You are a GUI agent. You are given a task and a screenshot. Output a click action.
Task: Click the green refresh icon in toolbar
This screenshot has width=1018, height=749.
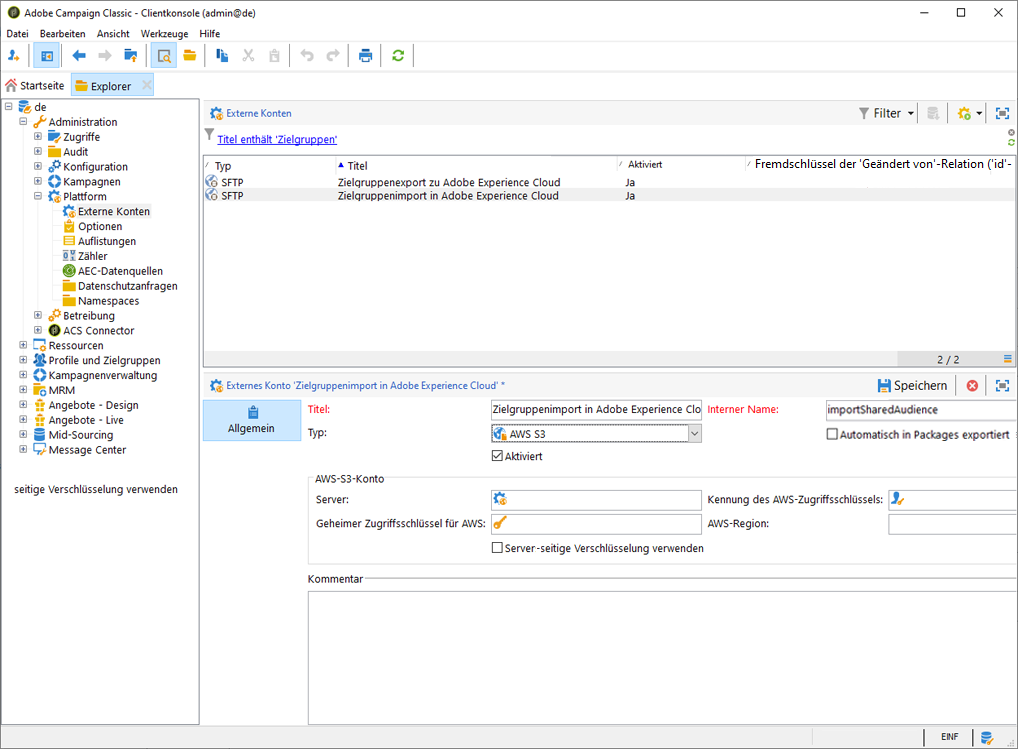click(398, 56)
